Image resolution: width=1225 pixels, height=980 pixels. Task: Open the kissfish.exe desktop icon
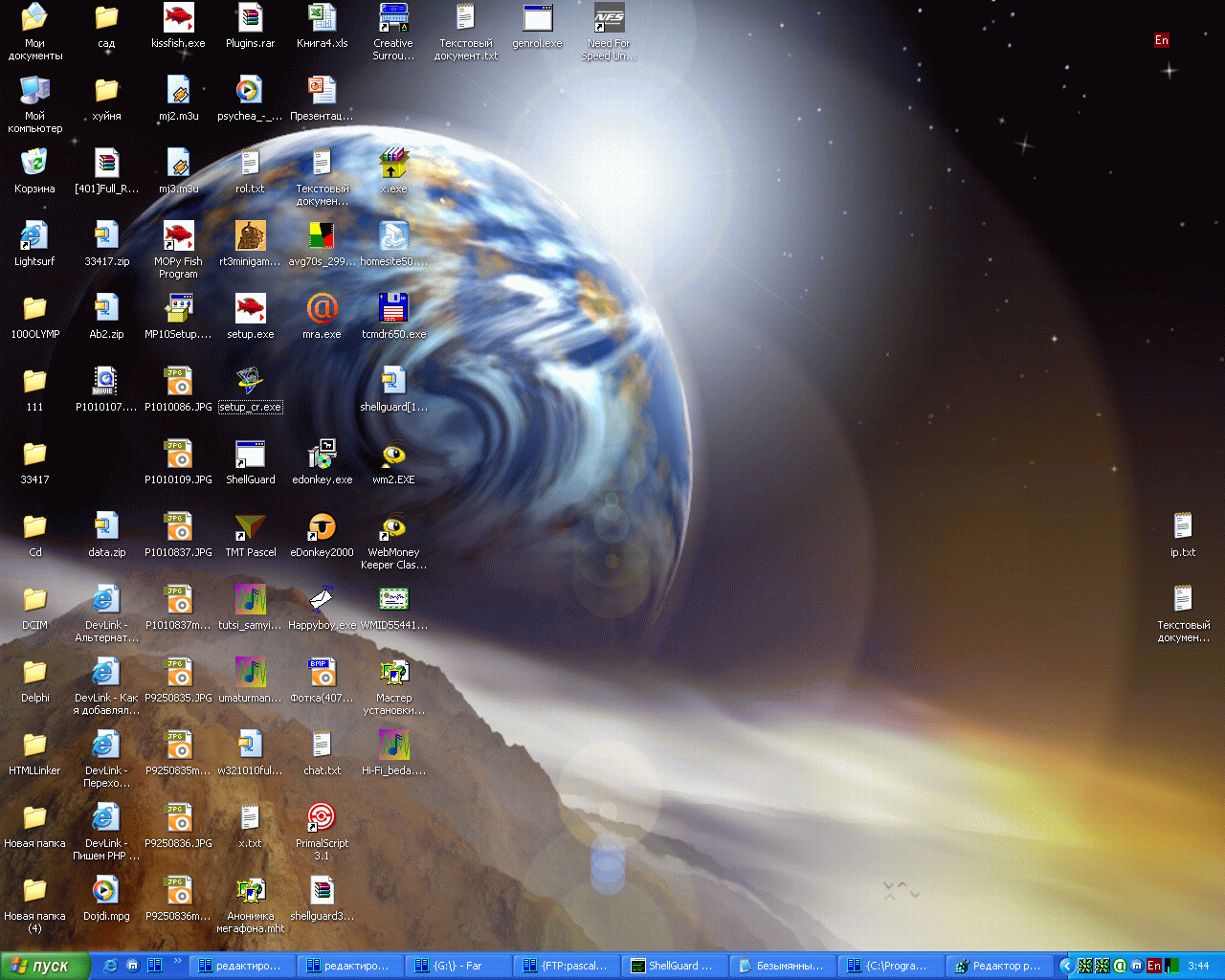(178, 19)
